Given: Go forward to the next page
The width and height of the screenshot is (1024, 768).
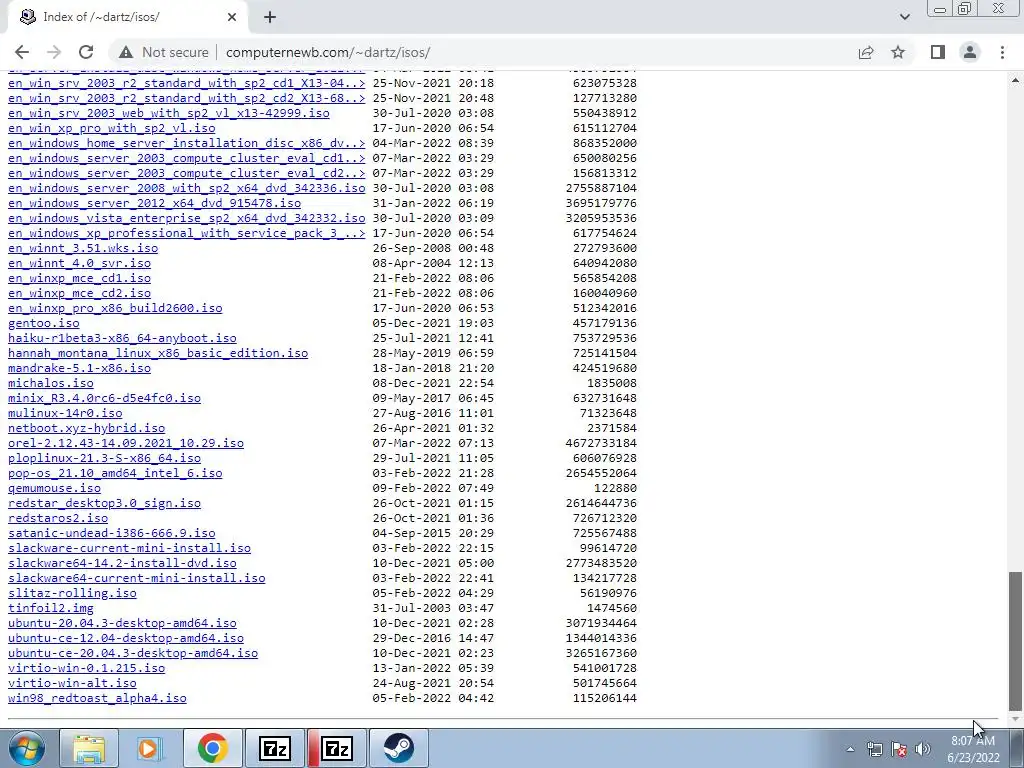Looking at the screenshot, I should tap(54, 52).
